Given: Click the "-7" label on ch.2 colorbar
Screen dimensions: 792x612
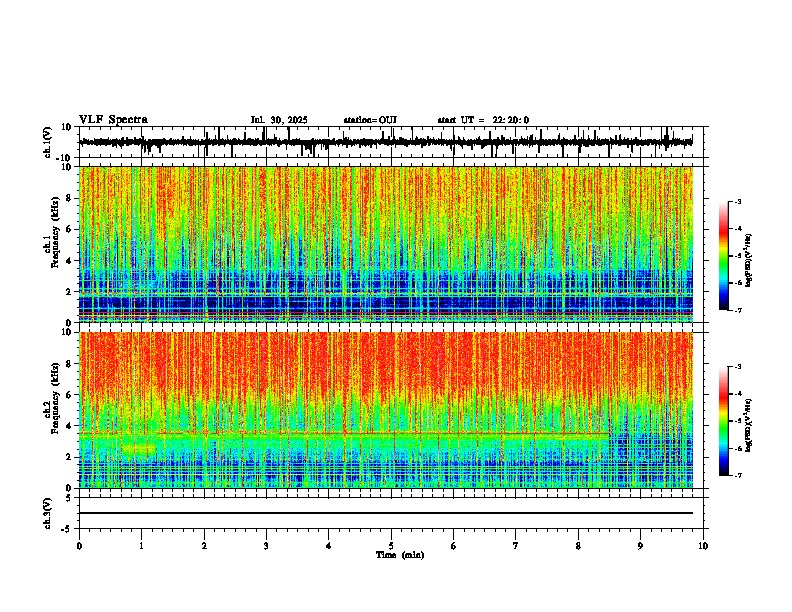Looking at the screenshot, I should click(x=737, y=475).
